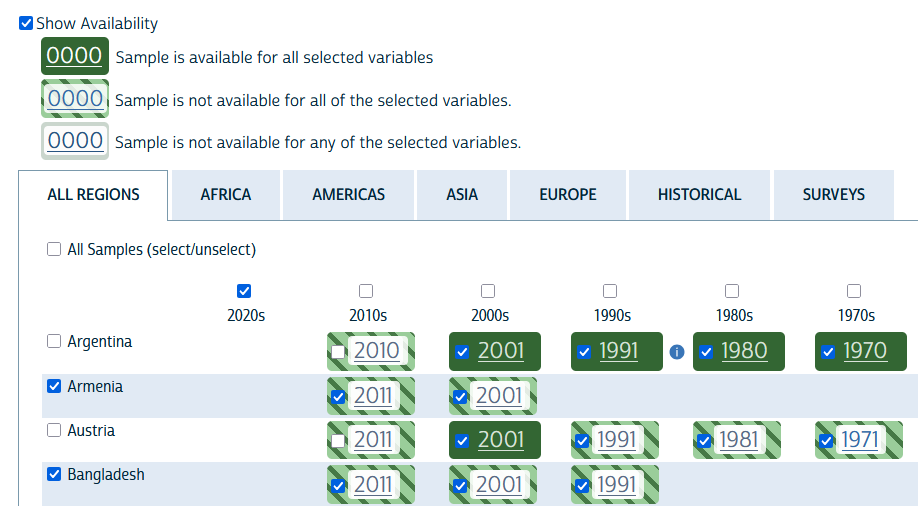The image size is (918, 506).
Task: Open the Bangladesh 2011 sample link
Action: click(372, 485)
